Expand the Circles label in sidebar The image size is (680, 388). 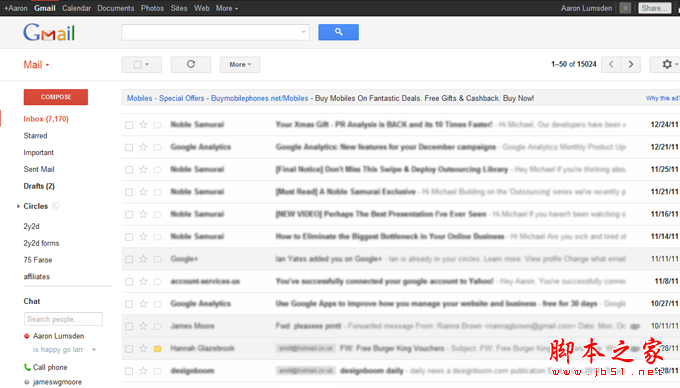(x=18, y=206)
